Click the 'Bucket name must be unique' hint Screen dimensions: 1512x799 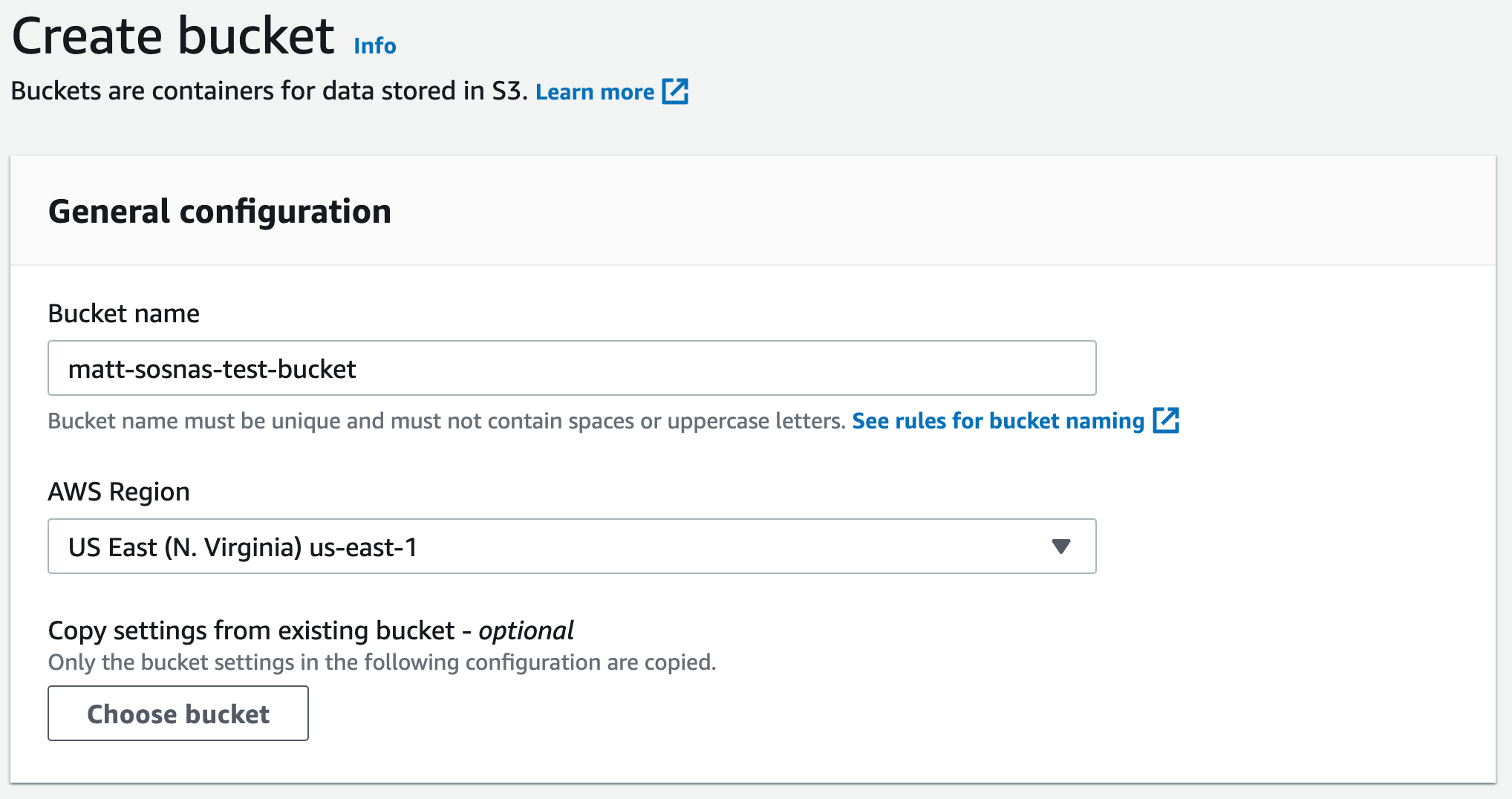tap(446, 421)
